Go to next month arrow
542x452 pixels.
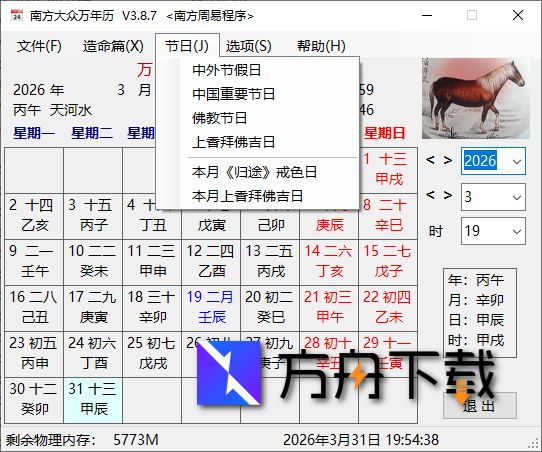pos(448,195)
